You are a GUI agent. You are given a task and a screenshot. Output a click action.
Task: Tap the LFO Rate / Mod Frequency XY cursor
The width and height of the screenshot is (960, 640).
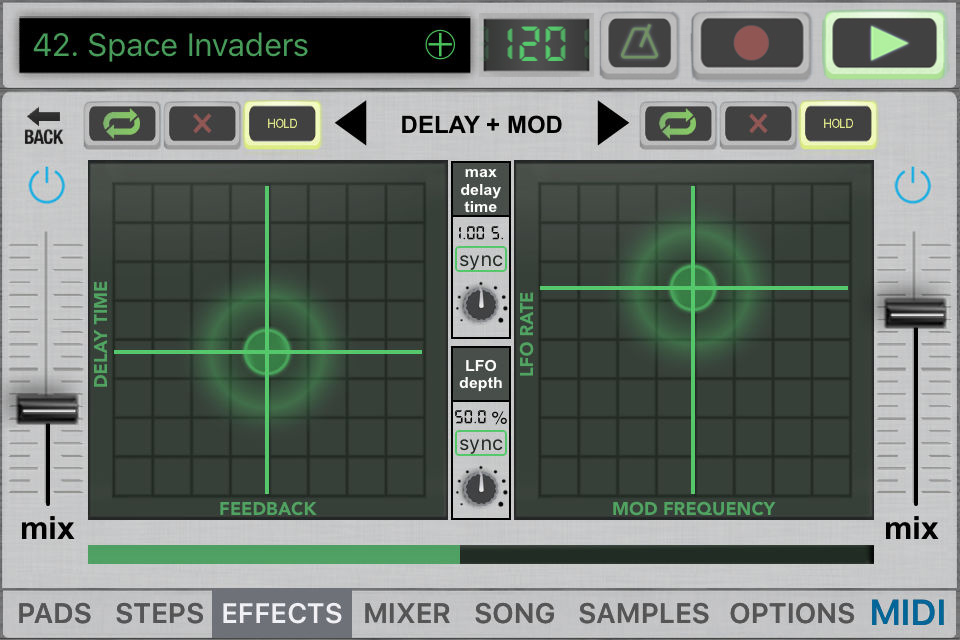(693, 287)
